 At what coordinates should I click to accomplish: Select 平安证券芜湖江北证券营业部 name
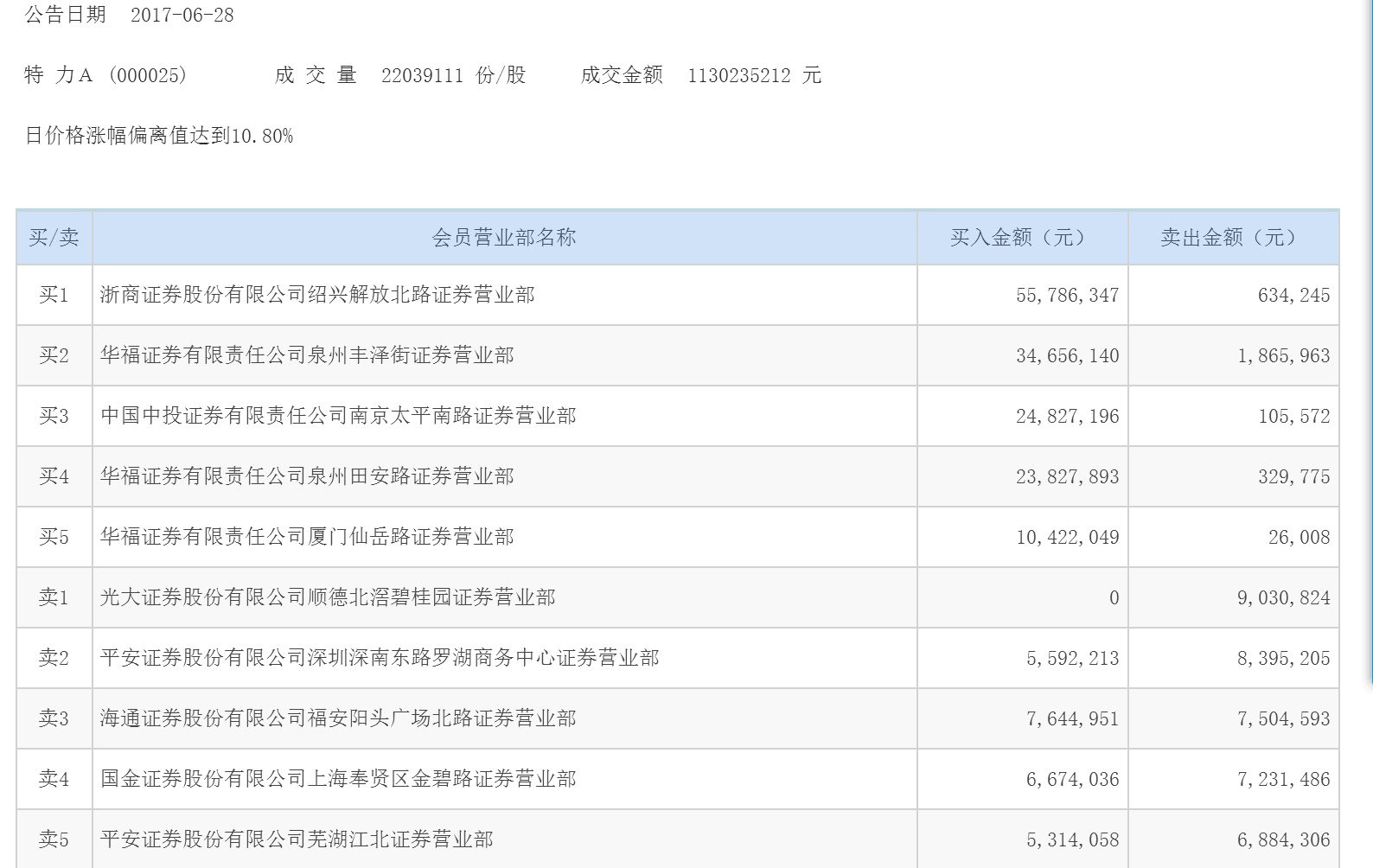pos(297,839)
